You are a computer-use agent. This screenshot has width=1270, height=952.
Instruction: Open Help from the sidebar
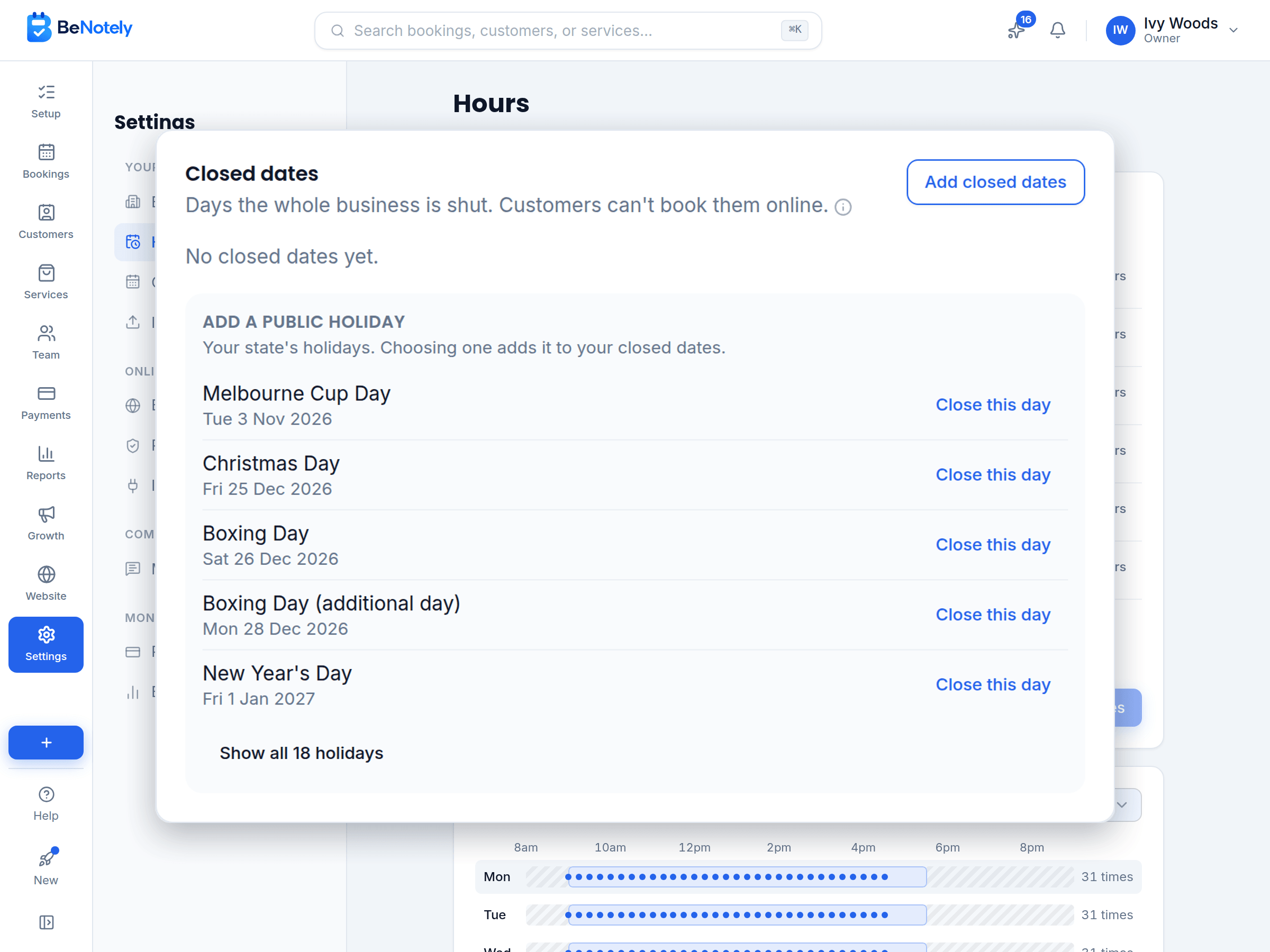[46, 803]
